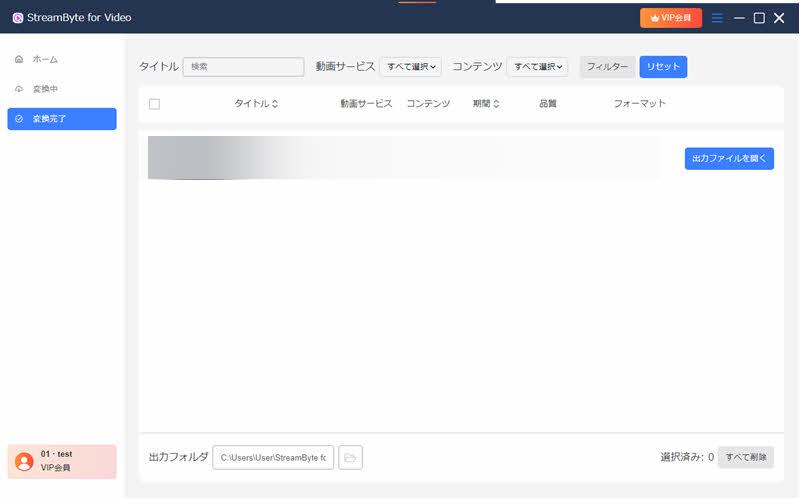Image resolution: width=800 pixels, height=499 pixels.
Task: Expand the 動画サービス すべて選択 dropdown
Action: pyautogui.click(x=411, y=67)
